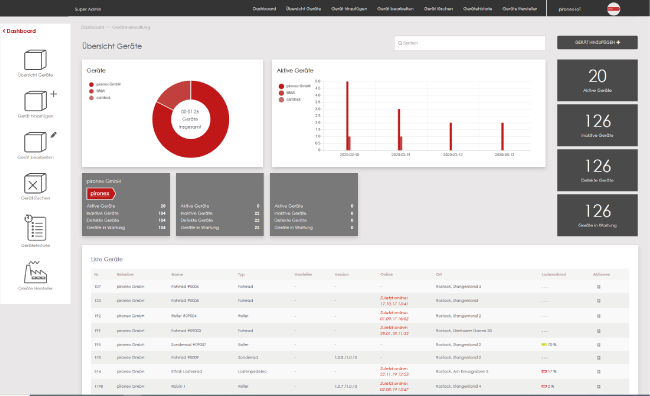Select Übersicht Geräte in top navigation

pyautogui.click(x=303, y=9)
